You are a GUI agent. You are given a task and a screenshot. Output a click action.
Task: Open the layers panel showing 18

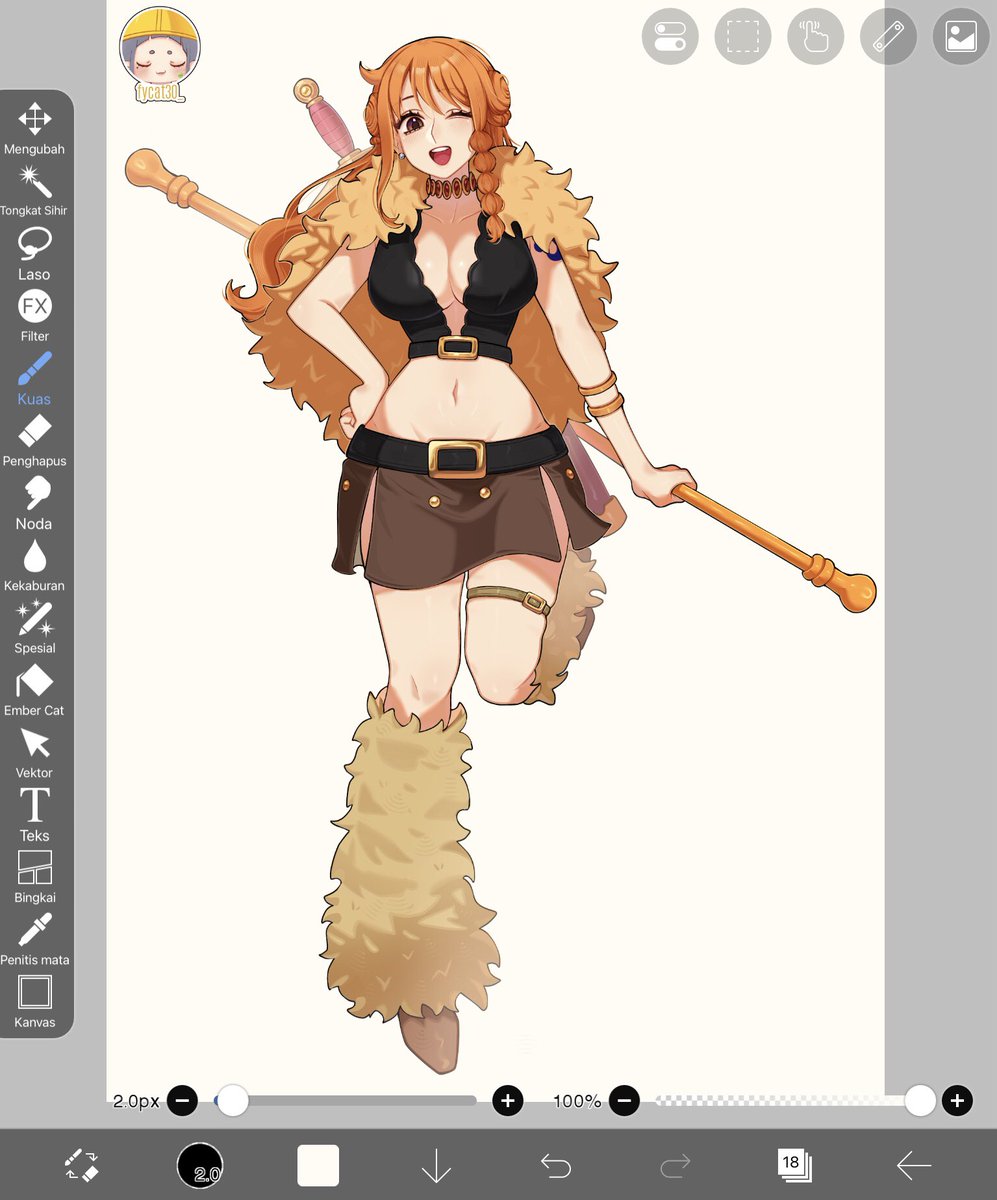(x=794, y=1165)
